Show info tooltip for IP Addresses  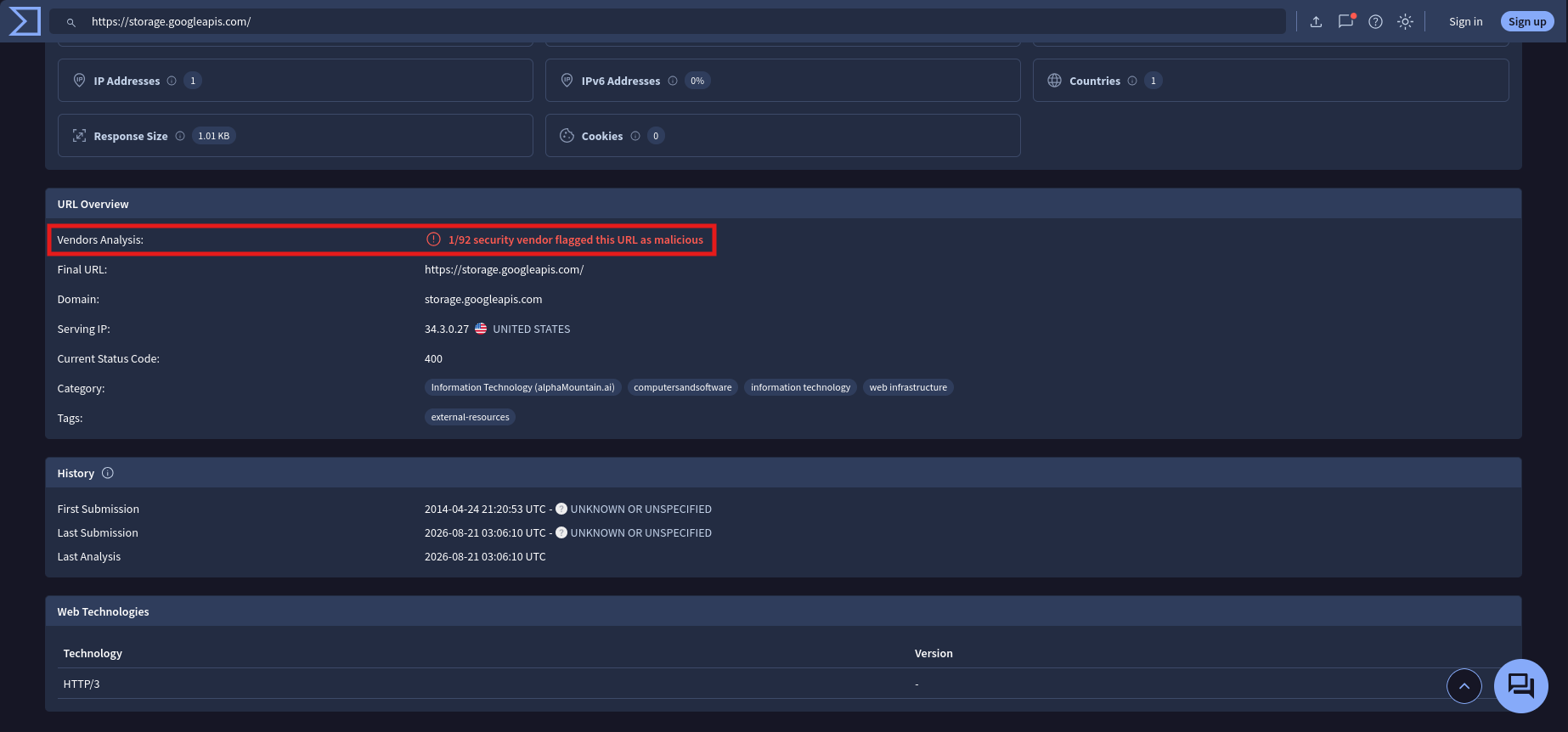pos(172,81)
